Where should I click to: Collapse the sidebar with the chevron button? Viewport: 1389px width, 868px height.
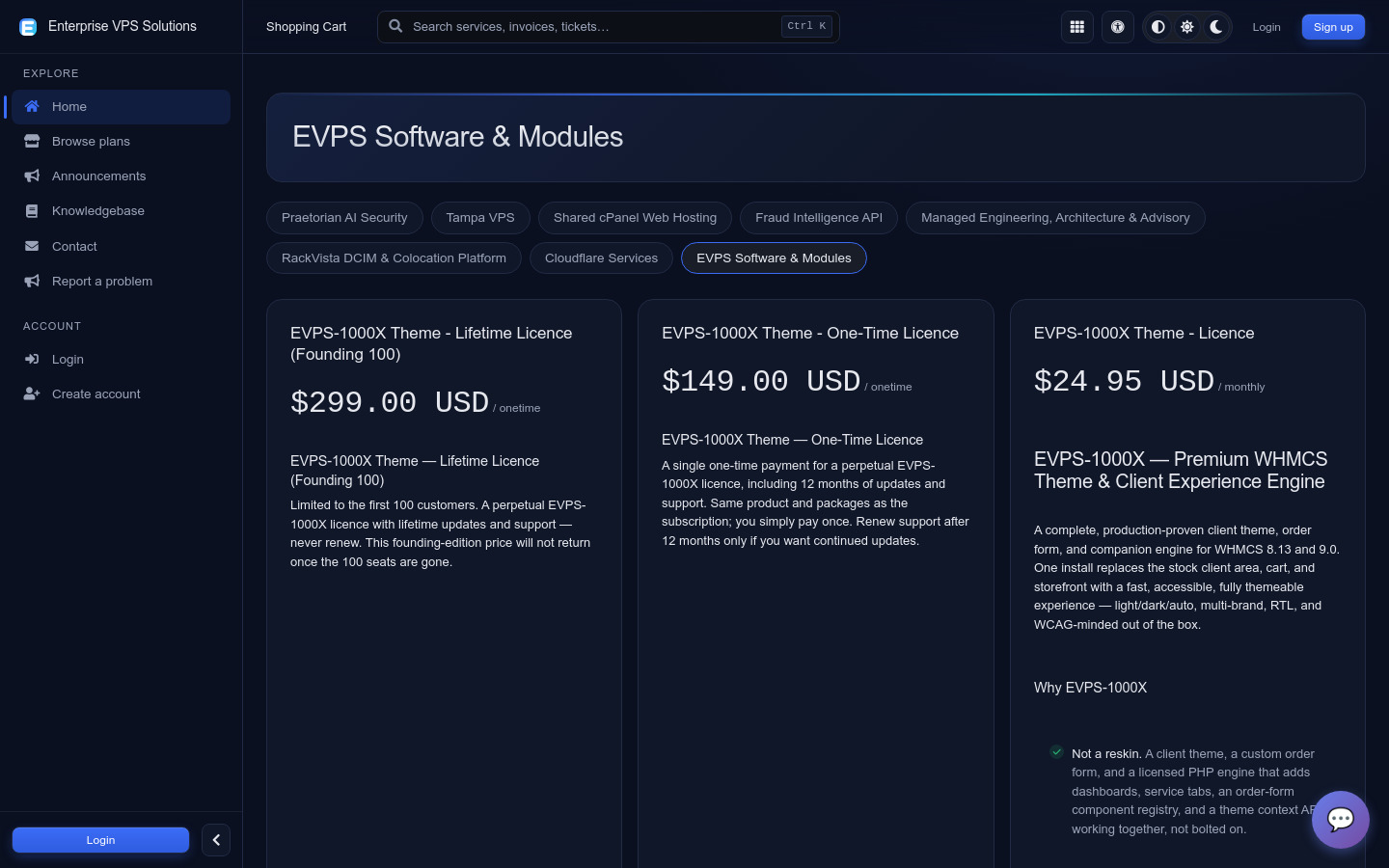click(216, 840)
